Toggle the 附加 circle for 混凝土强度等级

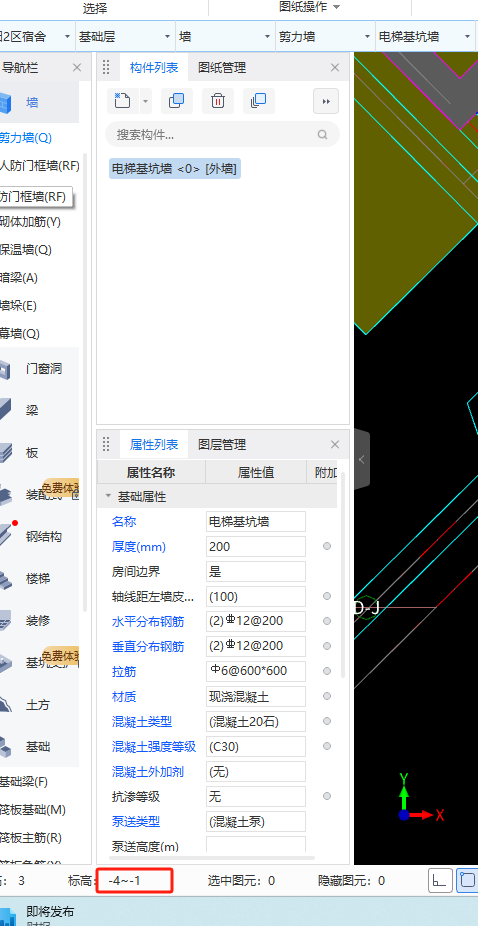click(x=327, y=746)
